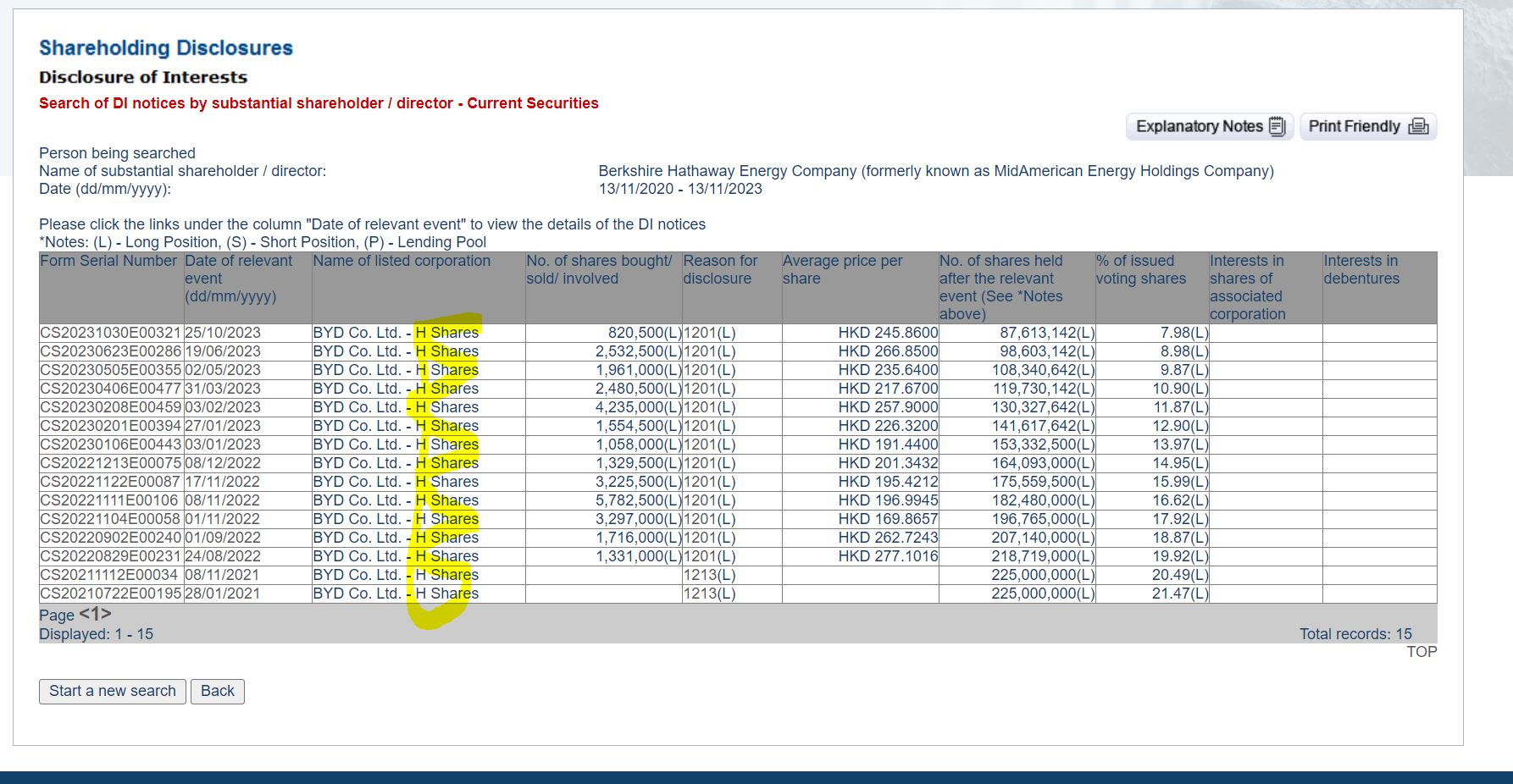Click the date range 13/11/2020 - 13/11/2023

pyautogui.click(x=680, y=189)
